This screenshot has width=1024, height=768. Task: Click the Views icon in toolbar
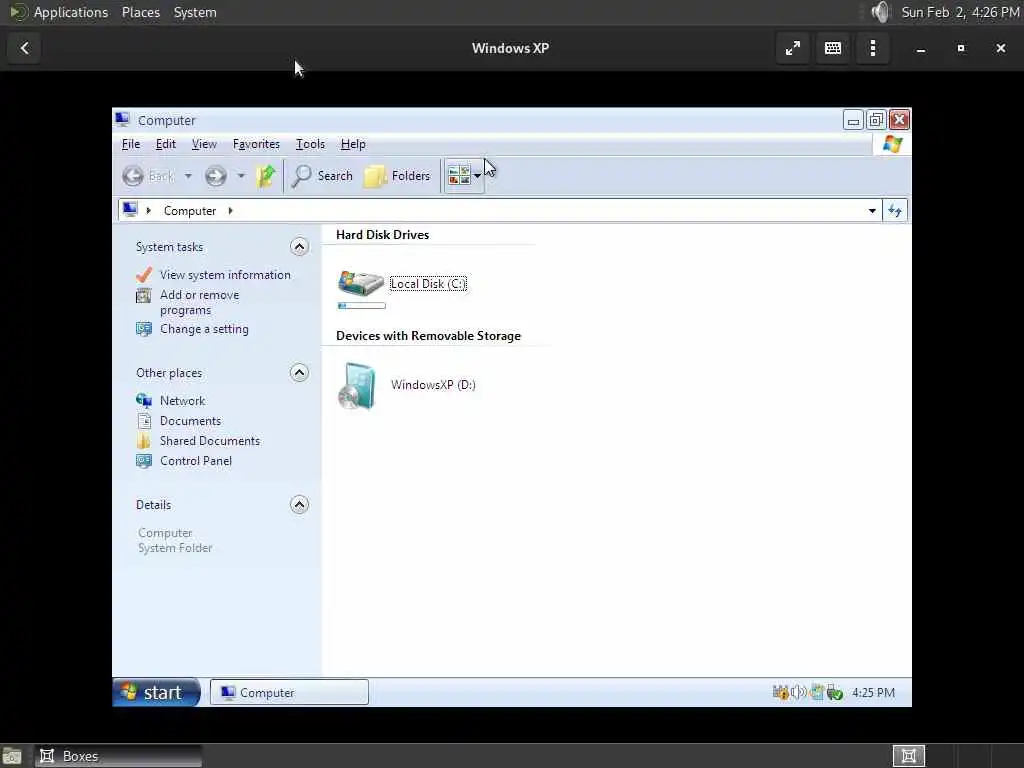click(459, 175)
